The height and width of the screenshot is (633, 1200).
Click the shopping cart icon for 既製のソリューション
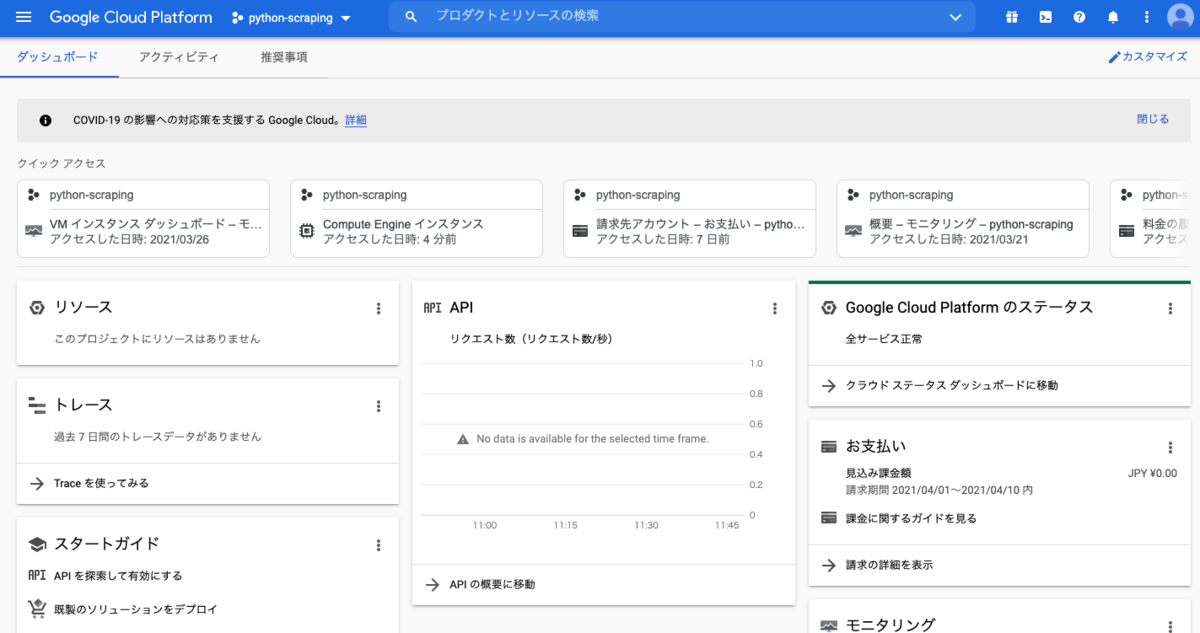point(37,608)
